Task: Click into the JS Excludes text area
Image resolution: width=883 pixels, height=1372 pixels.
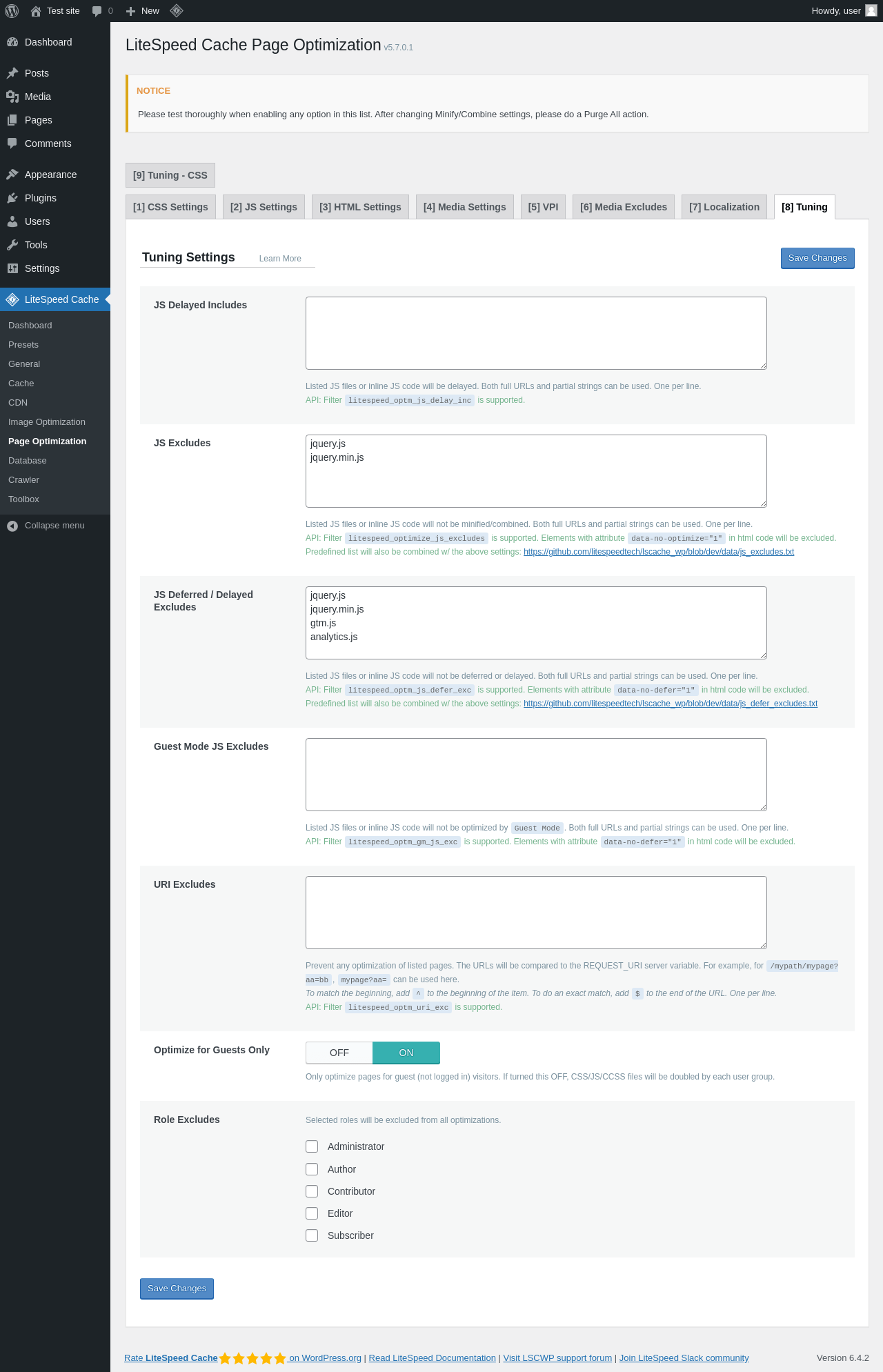Action: point(536,471)
